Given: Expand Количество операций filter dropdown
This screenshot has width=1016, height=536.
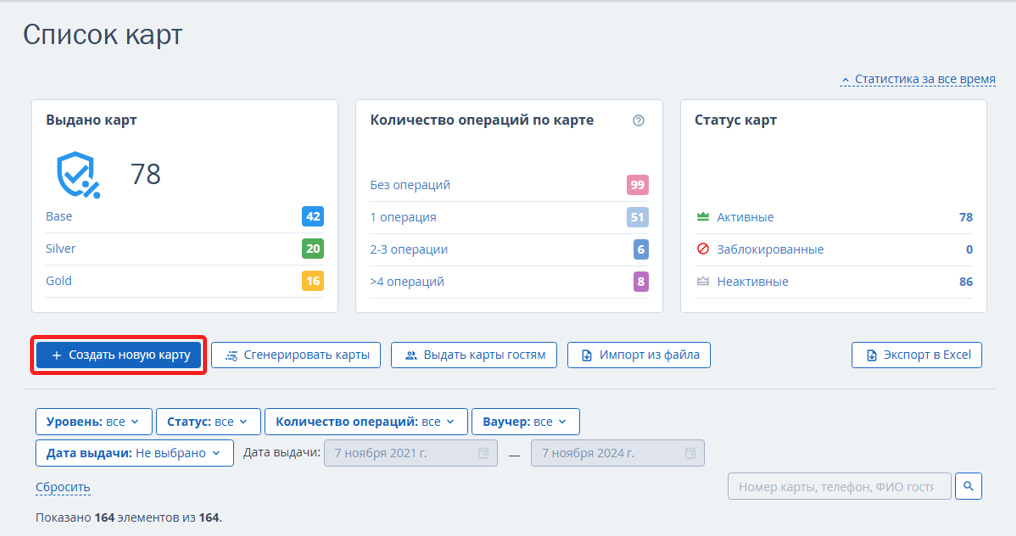Looking at the screenshot, I should click(365, 421).
